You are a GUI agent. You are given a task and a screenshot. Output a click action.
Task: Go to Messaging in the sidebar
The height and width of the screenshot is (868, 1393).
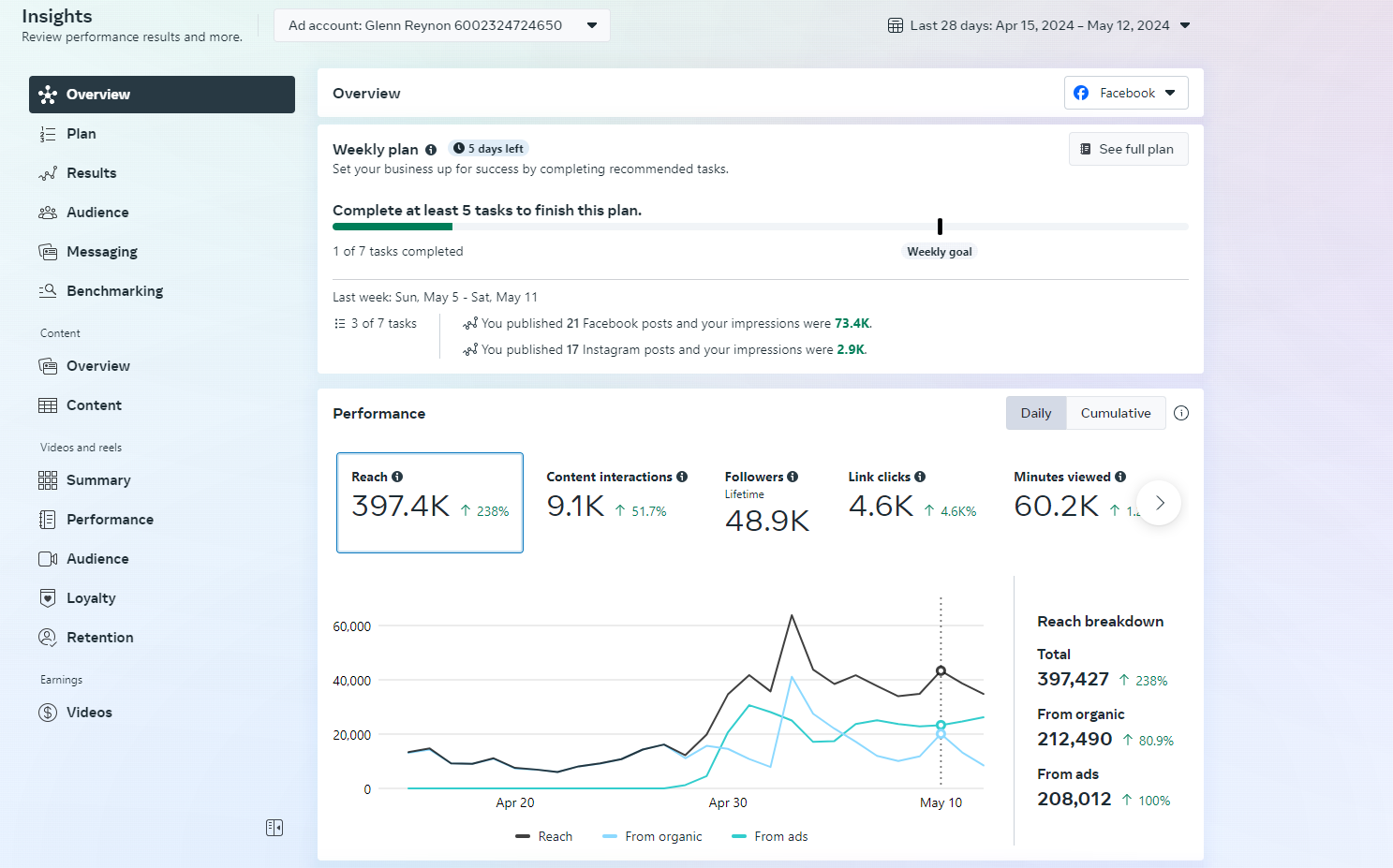(101, 252)
